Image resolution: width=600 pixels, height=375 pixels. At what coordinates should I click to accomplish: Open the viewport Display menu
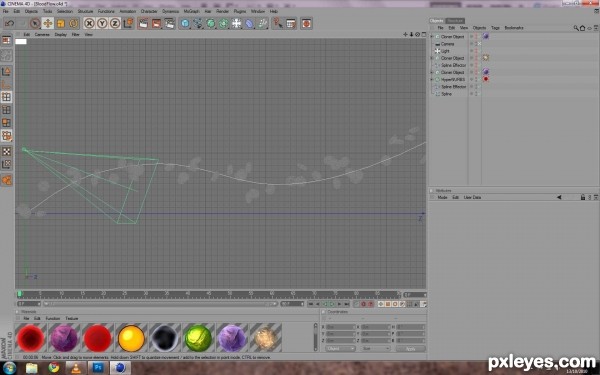[60, 34]
